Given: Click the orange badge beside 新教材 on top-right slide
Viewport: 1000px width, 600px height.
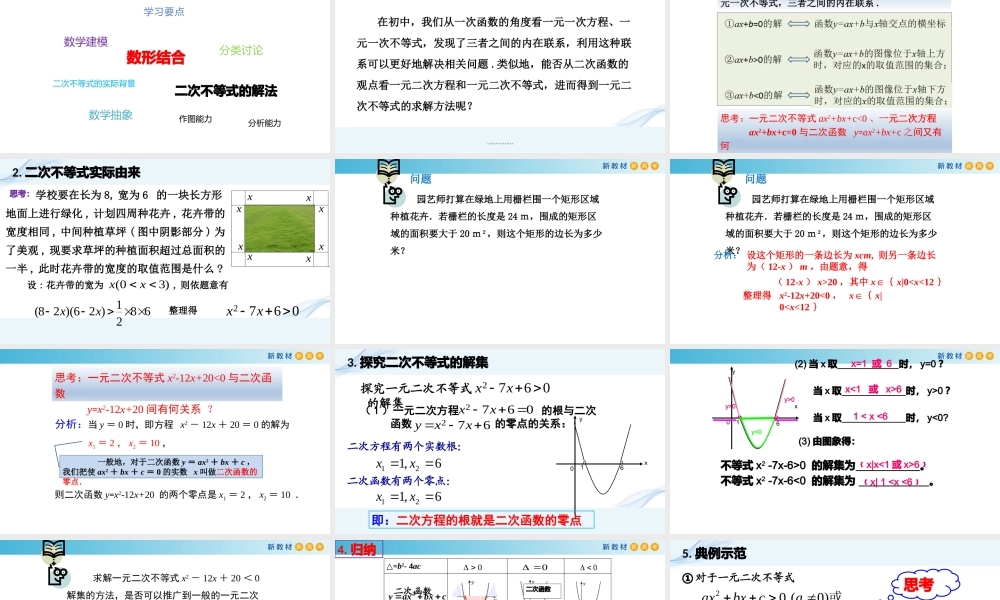Looking at the screenshot, I should 968,164.
